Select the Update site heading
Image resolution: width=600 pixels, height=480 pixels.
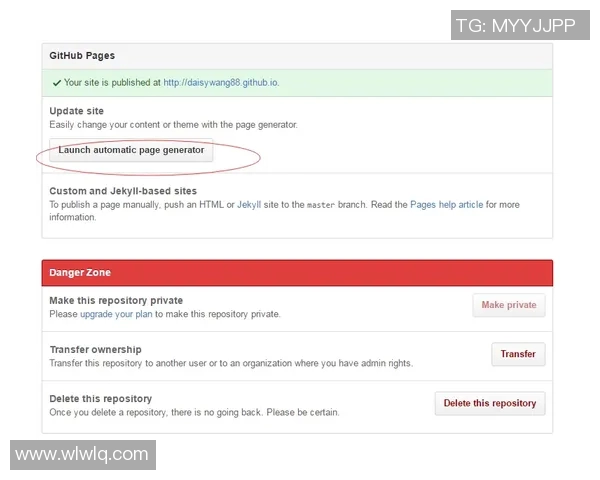[76, 111]
